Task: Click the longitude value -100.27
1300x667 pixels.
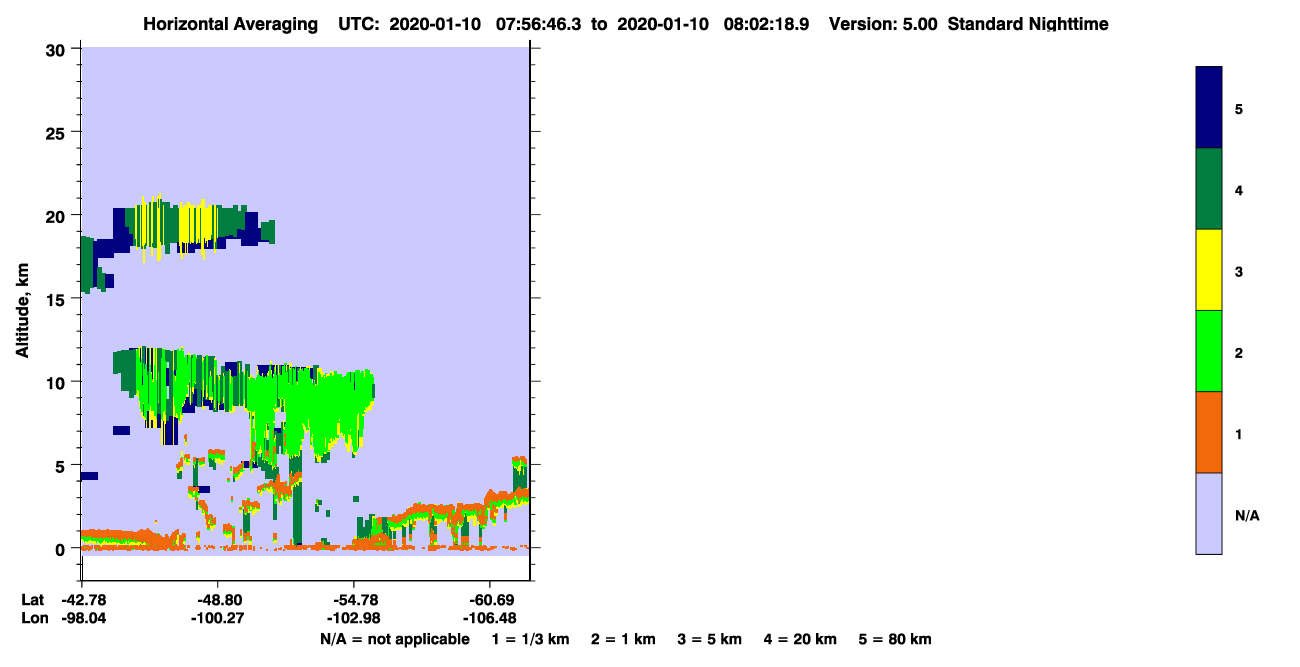Action: [x=217, y=618]
